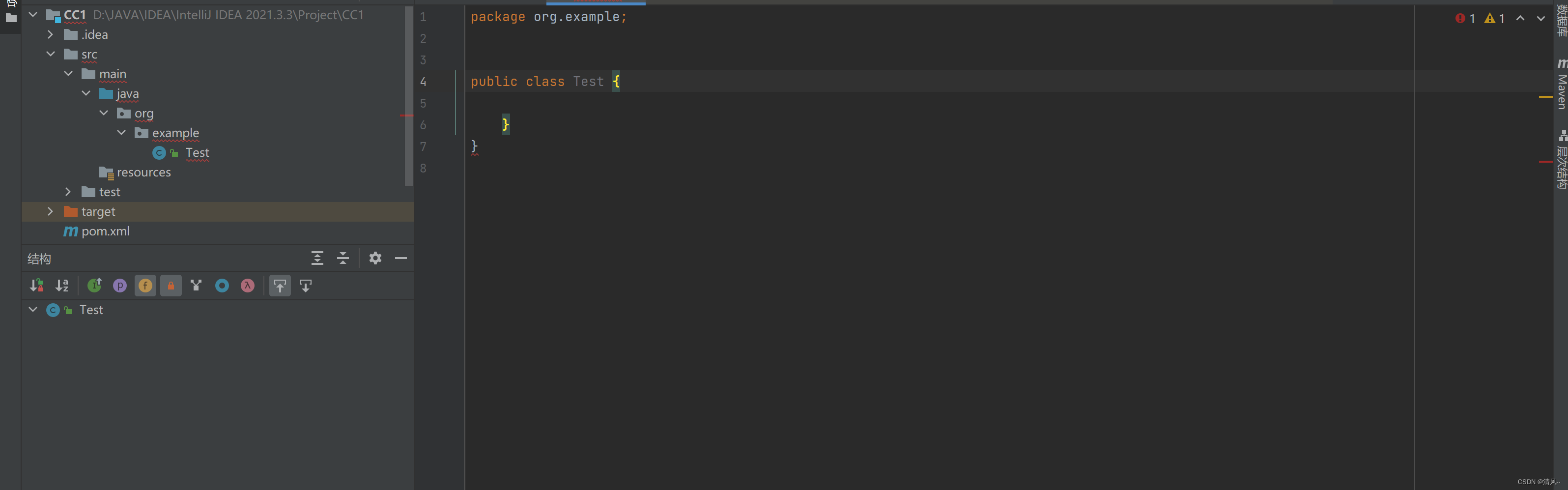
Task: Click the yellow warning count indicator
Action: (1494, 18)
